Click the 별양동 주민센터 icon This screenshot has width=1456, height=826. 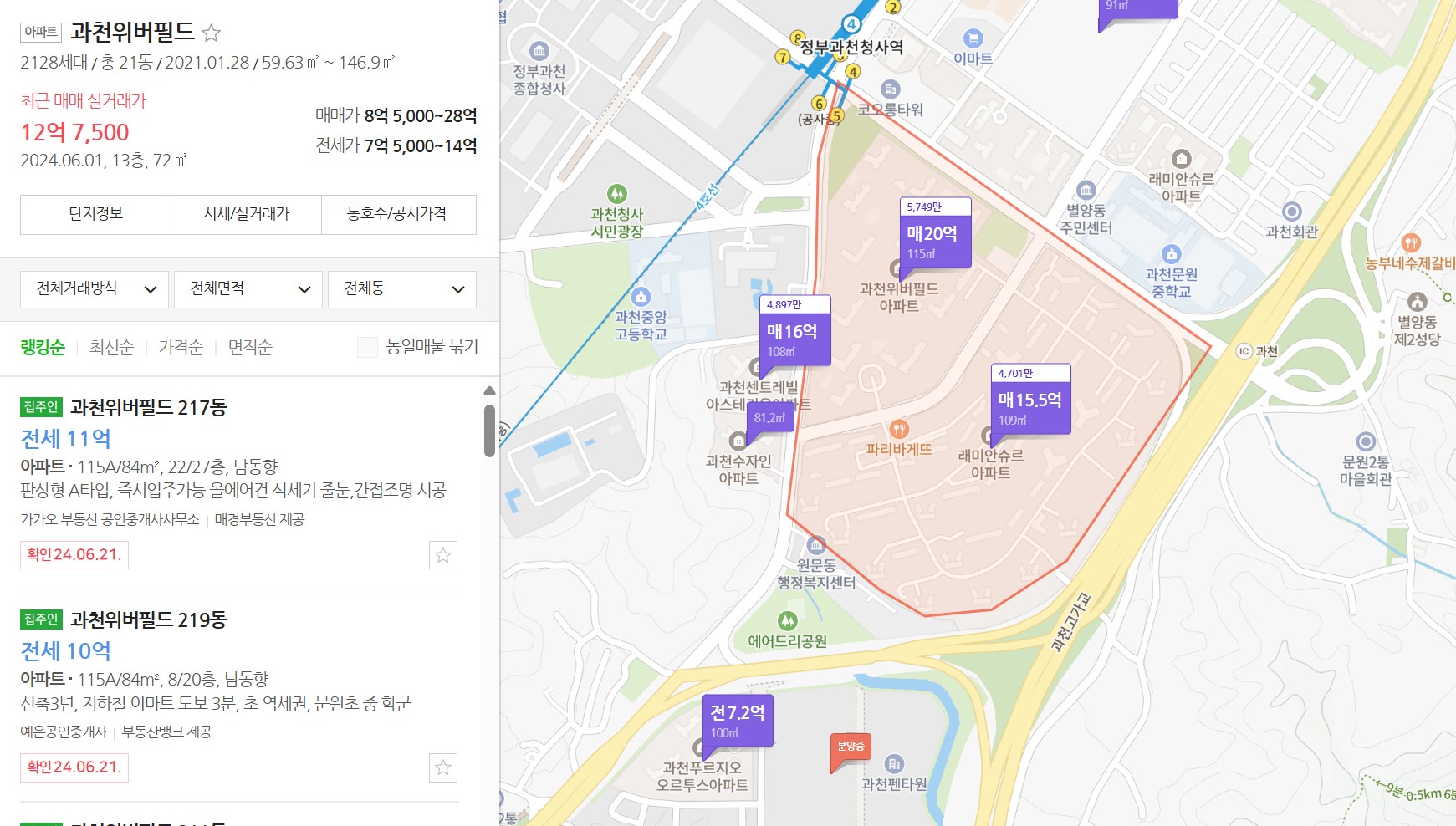click(1086, 190)
